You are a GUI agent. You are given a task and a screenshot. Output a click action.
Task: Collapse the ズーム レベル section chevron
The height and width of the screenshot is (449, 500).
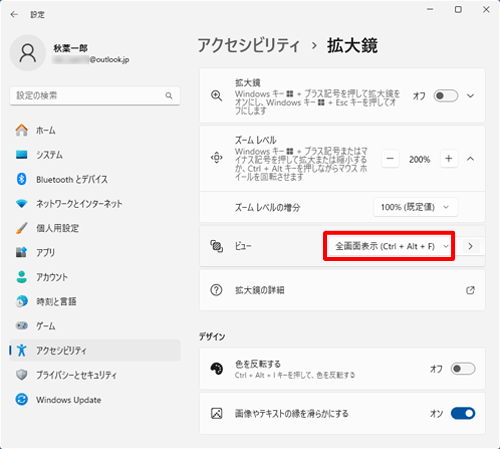coord(470,159)
